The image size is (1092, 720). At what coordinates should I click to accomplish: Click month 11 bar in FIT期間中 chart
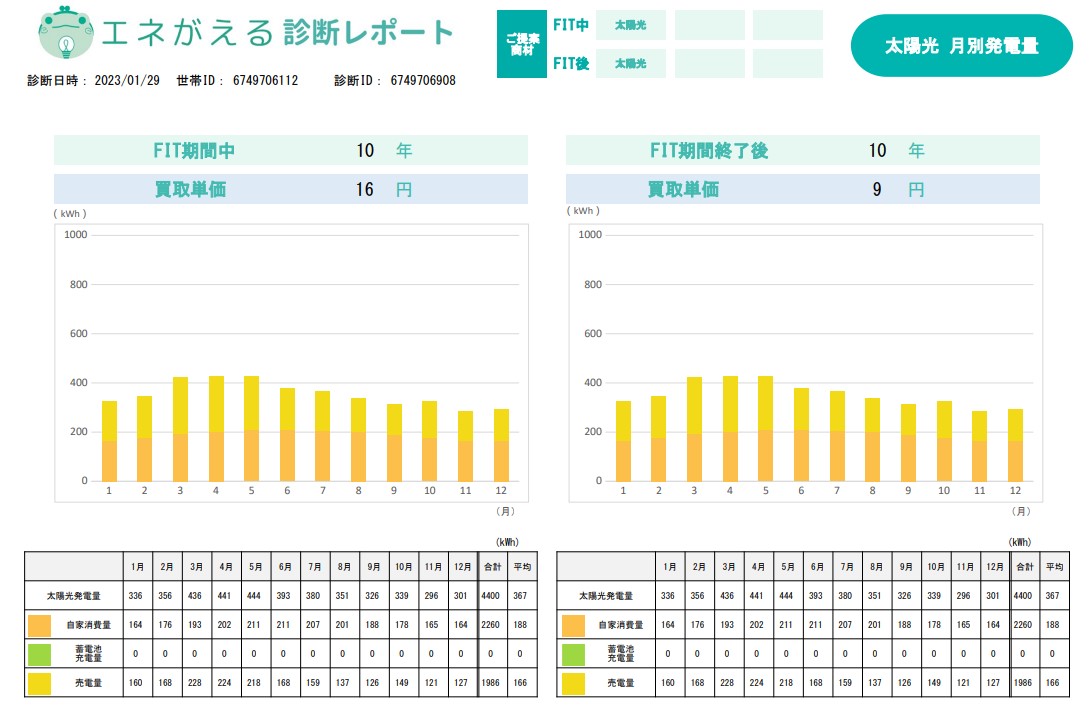pyautogui.click(x=465, y=446)
